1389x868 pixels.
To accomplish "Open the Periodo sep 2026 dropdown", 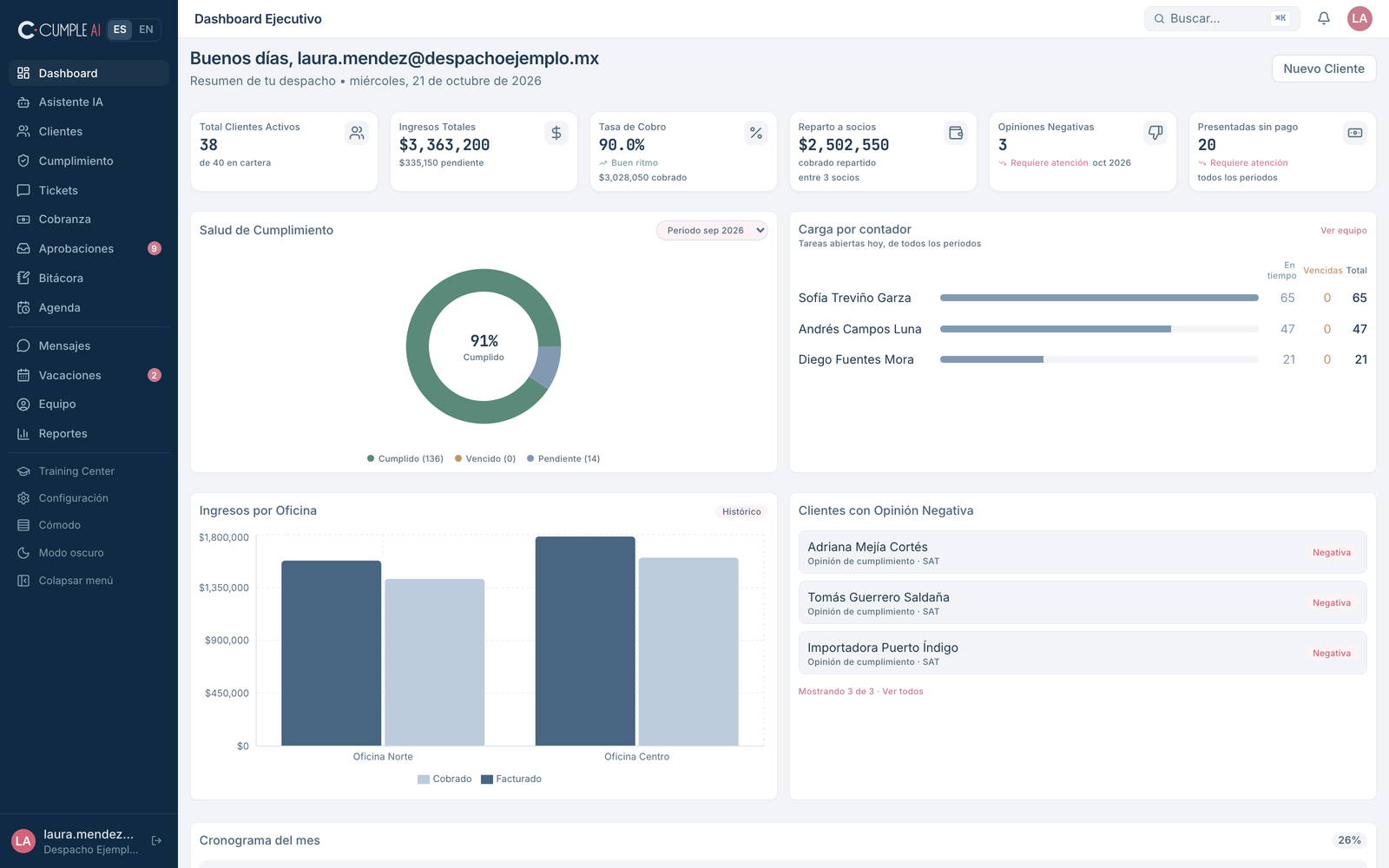I will coord(712,230).
